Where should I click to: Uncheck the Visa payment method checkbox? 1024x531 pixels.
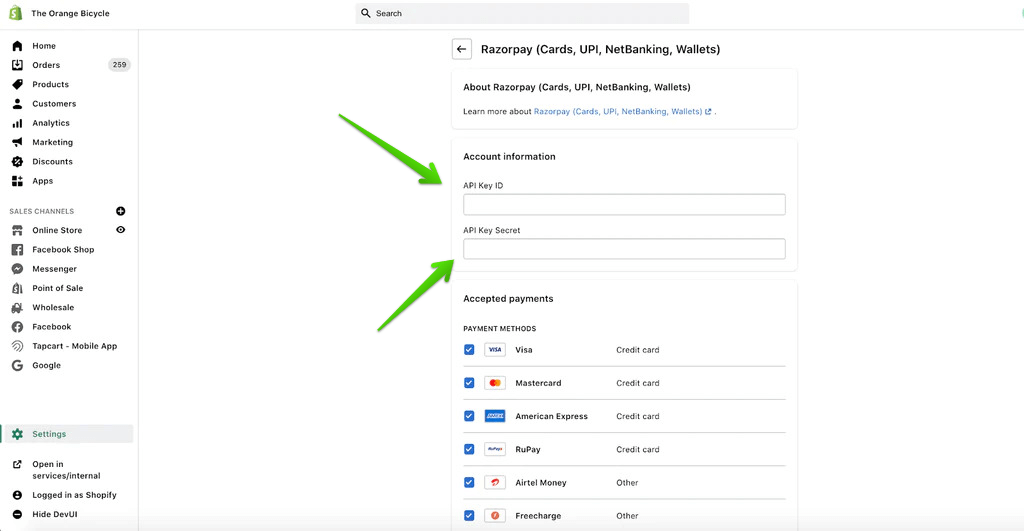coord(469,350)
